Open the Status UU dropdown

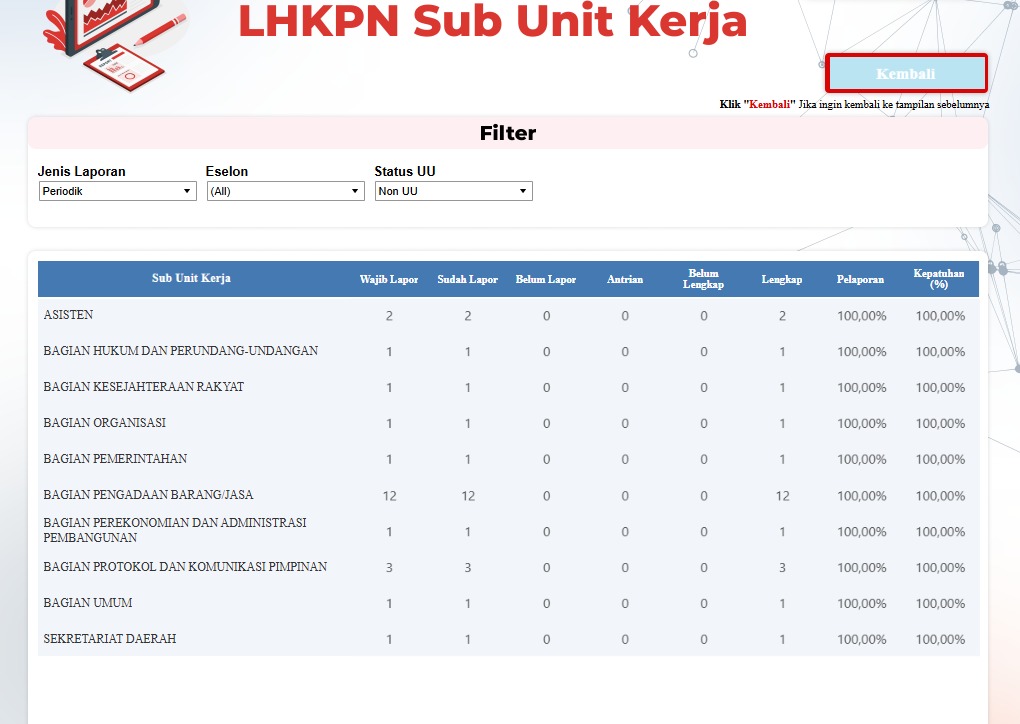(x=454, y=191)
